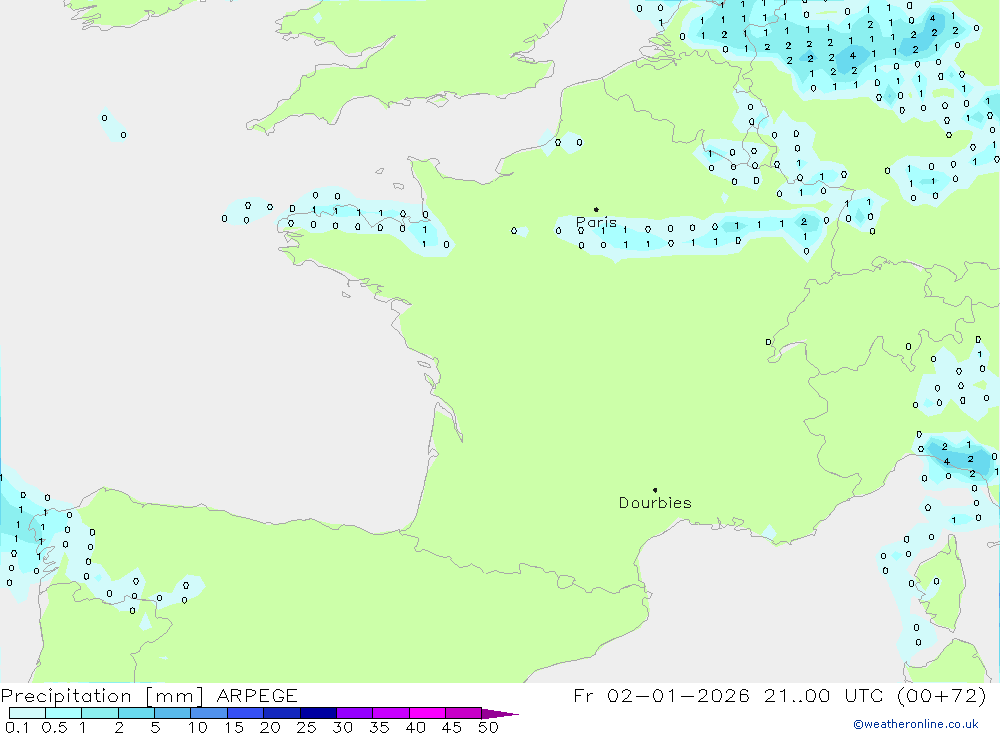
Task: Pick the magenta swatch between 45 and 50
Action: (x=463, y=714)
